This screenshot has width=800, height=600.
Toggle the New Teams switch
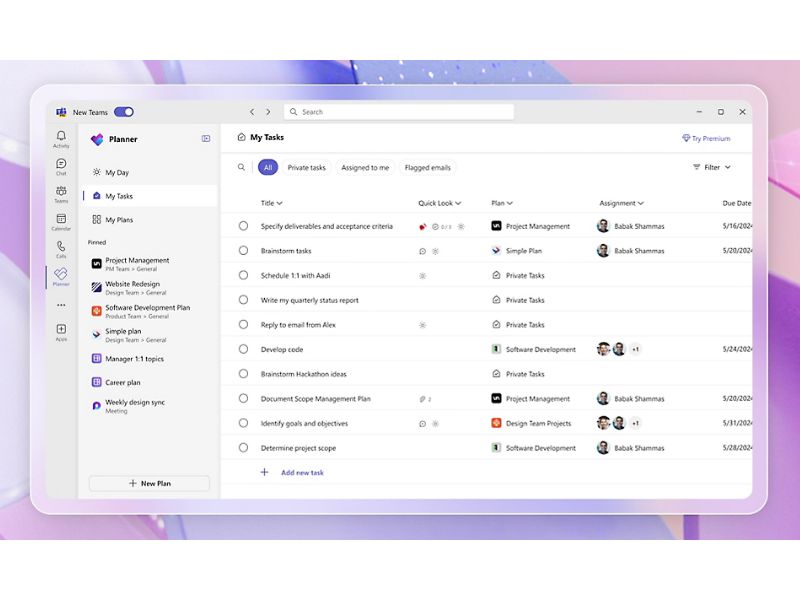pyautogui.click(x=123, y=112)
